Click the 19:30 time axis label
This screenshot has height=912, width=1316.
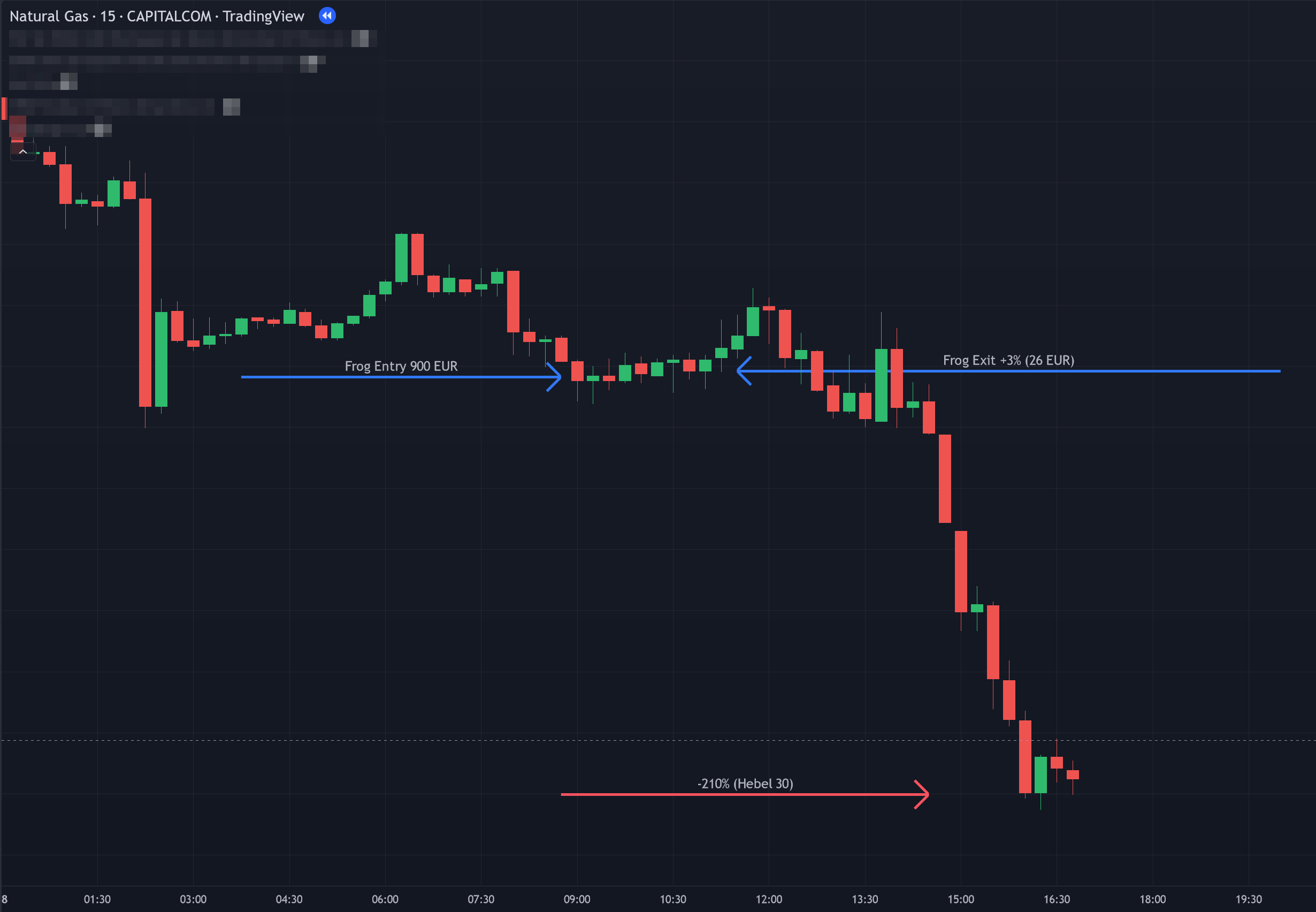(1249, 900)
